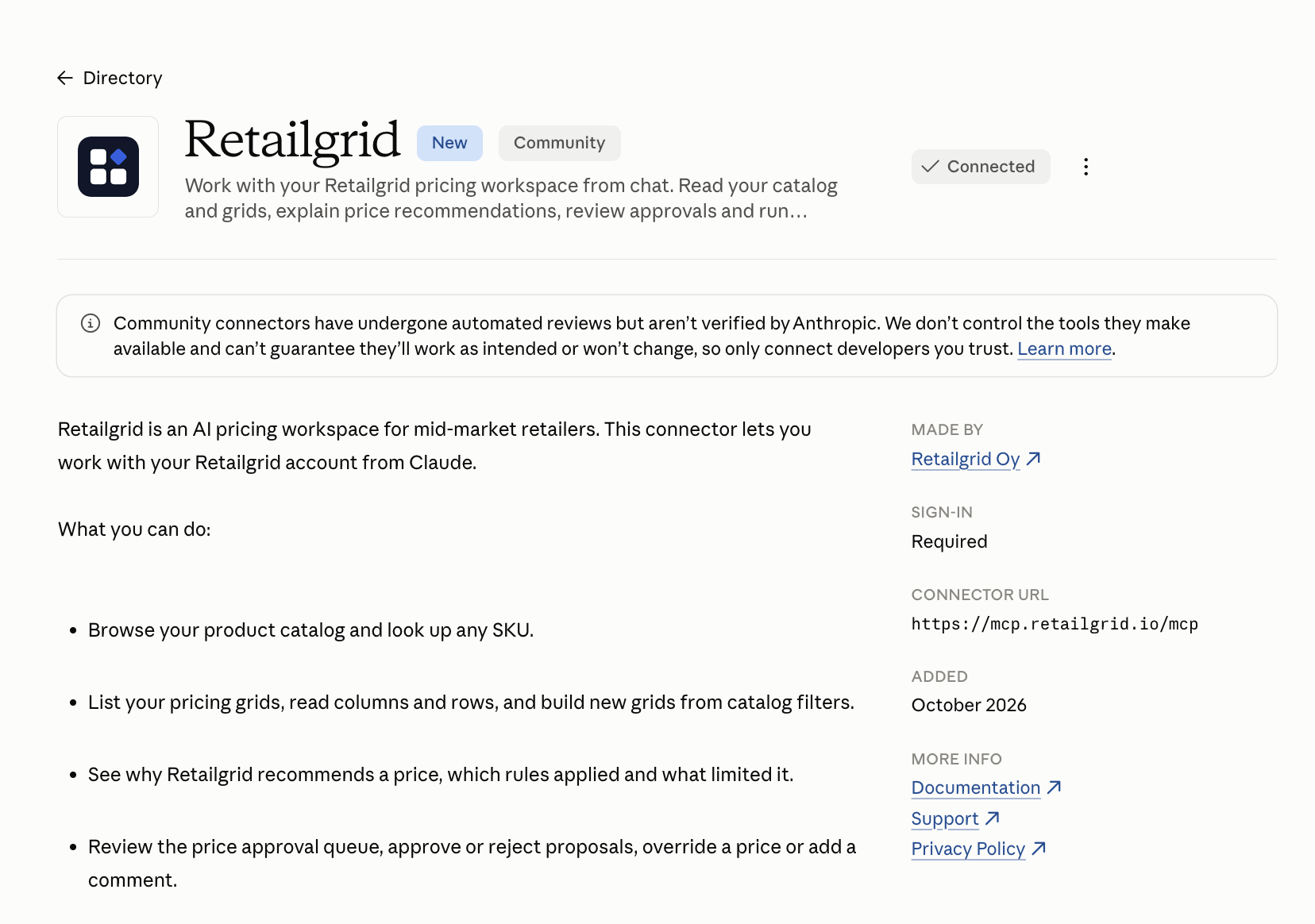Click the external arrow icon beside Support

point(992,818)
